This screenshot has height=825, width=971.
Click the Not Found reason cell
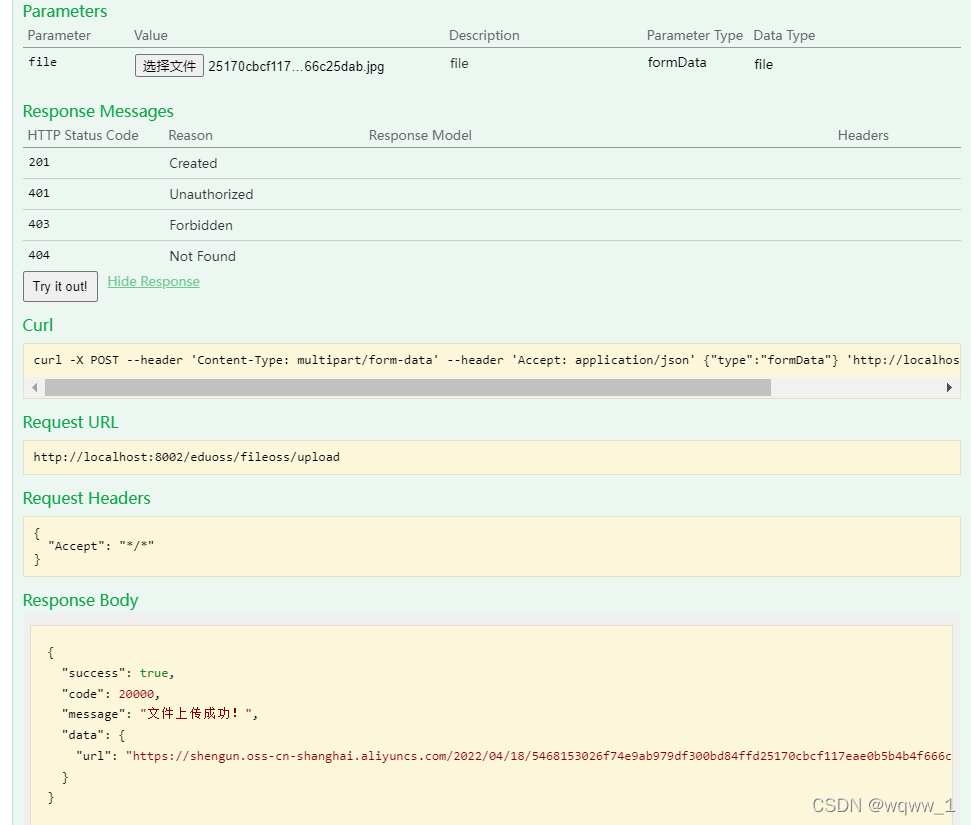click(202, 256)
